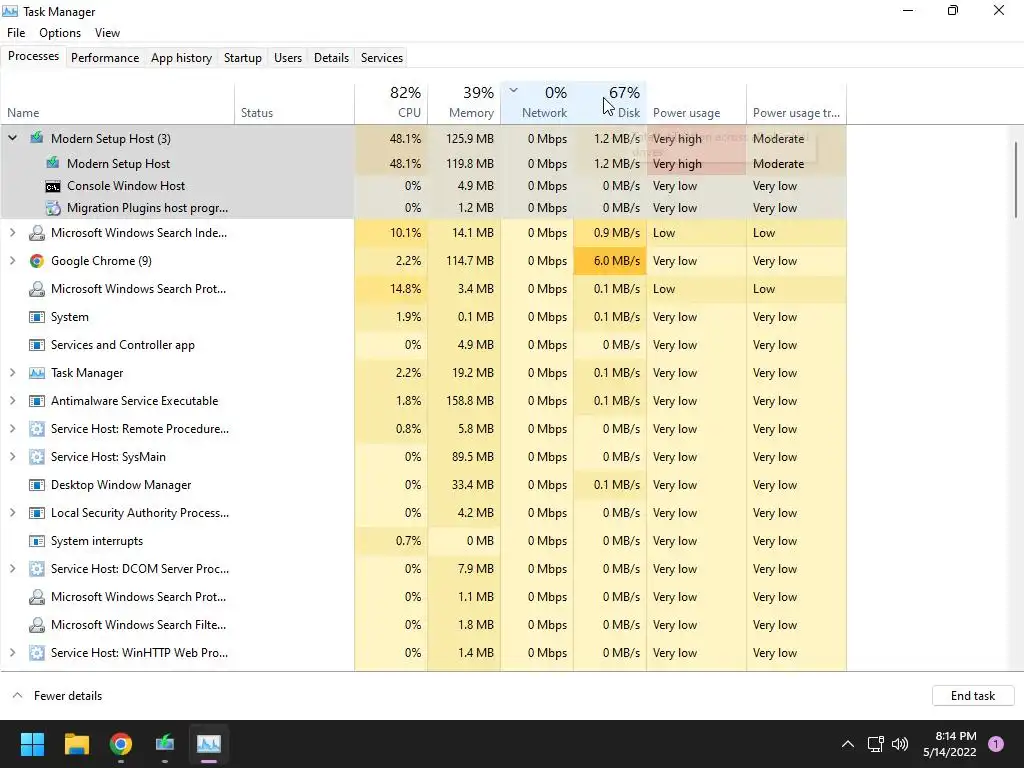Click Fewer details to collapse view

point(57,696)
